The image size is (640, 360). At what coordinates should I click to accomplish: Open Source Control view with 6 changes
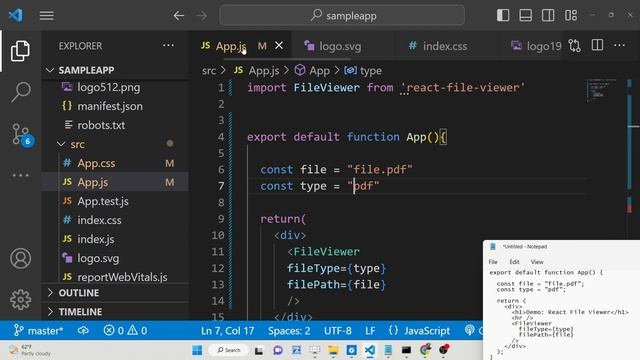tap(21, 134)
